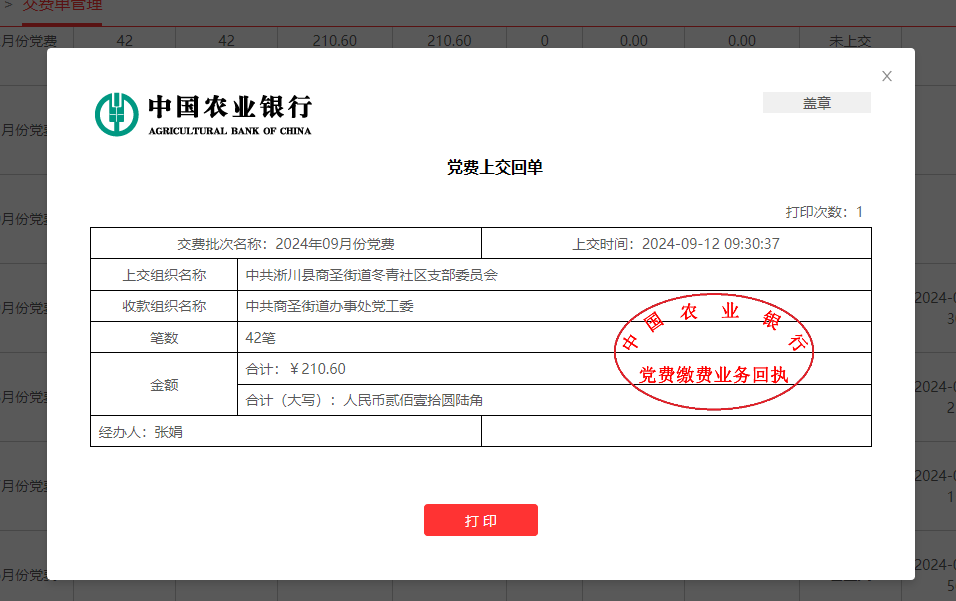The image size is (956, 601).
Task: Click the 金额 label cell
Action: point(164,384)
